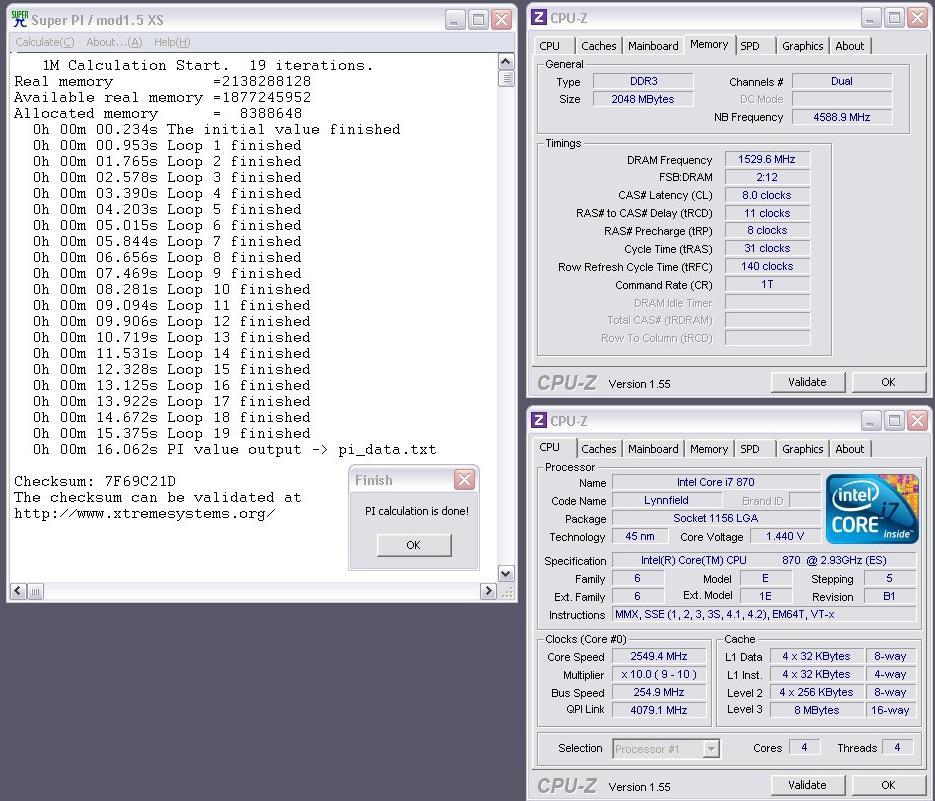Click the Name field Intel Core i7 870
935x801 pixels.
click(x=716, y=482)
